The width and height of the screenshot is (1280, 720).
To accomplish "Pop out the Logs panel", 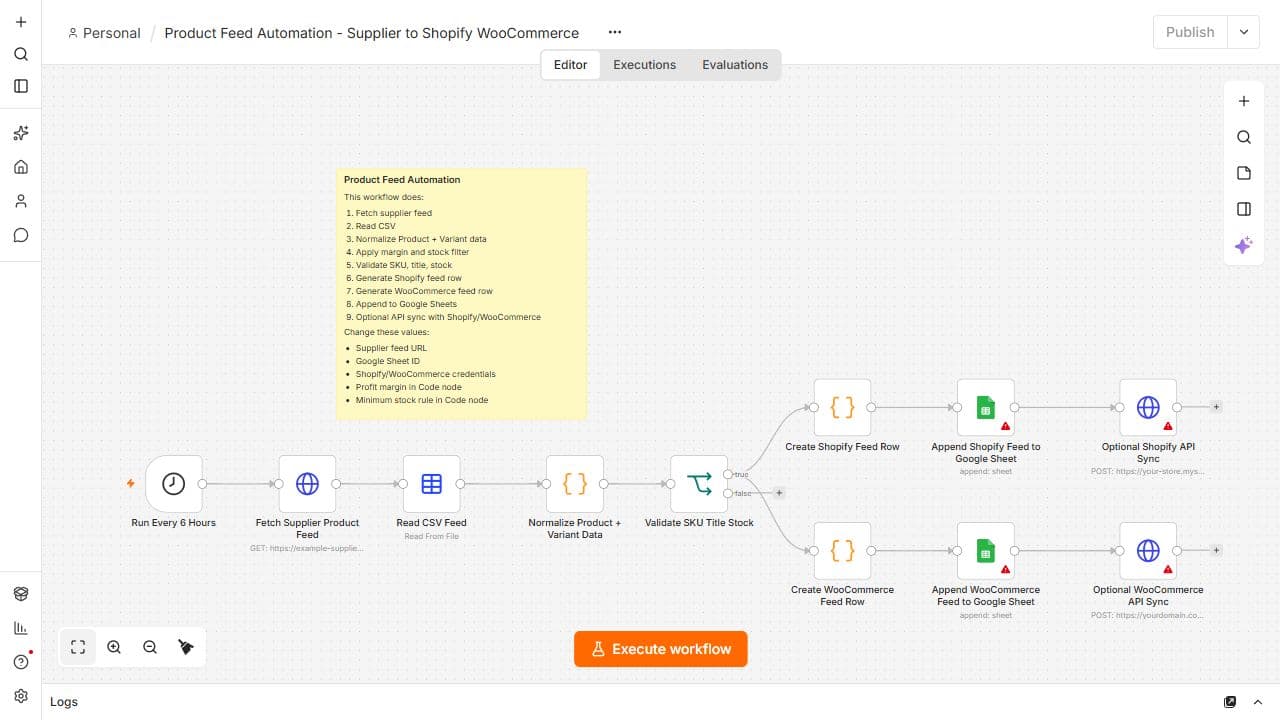I will click(x=1230, y=702).
